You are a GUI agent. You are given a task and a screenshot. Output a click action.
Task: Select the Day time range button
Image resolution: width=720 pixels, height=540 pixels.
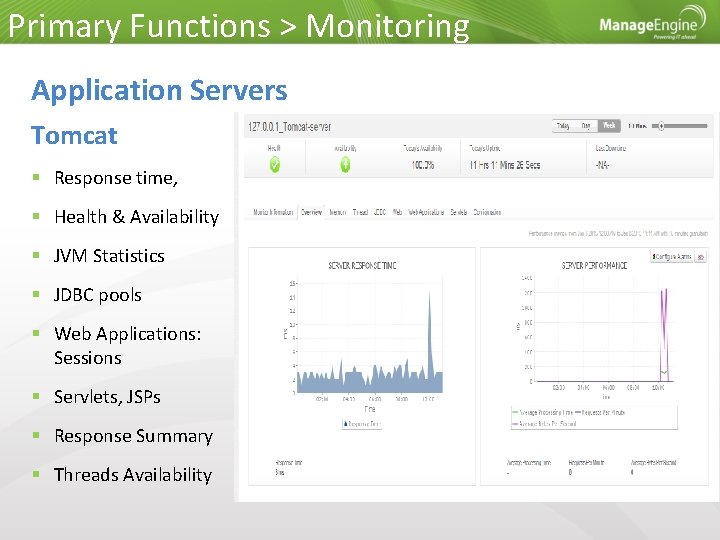coord(586,126)
